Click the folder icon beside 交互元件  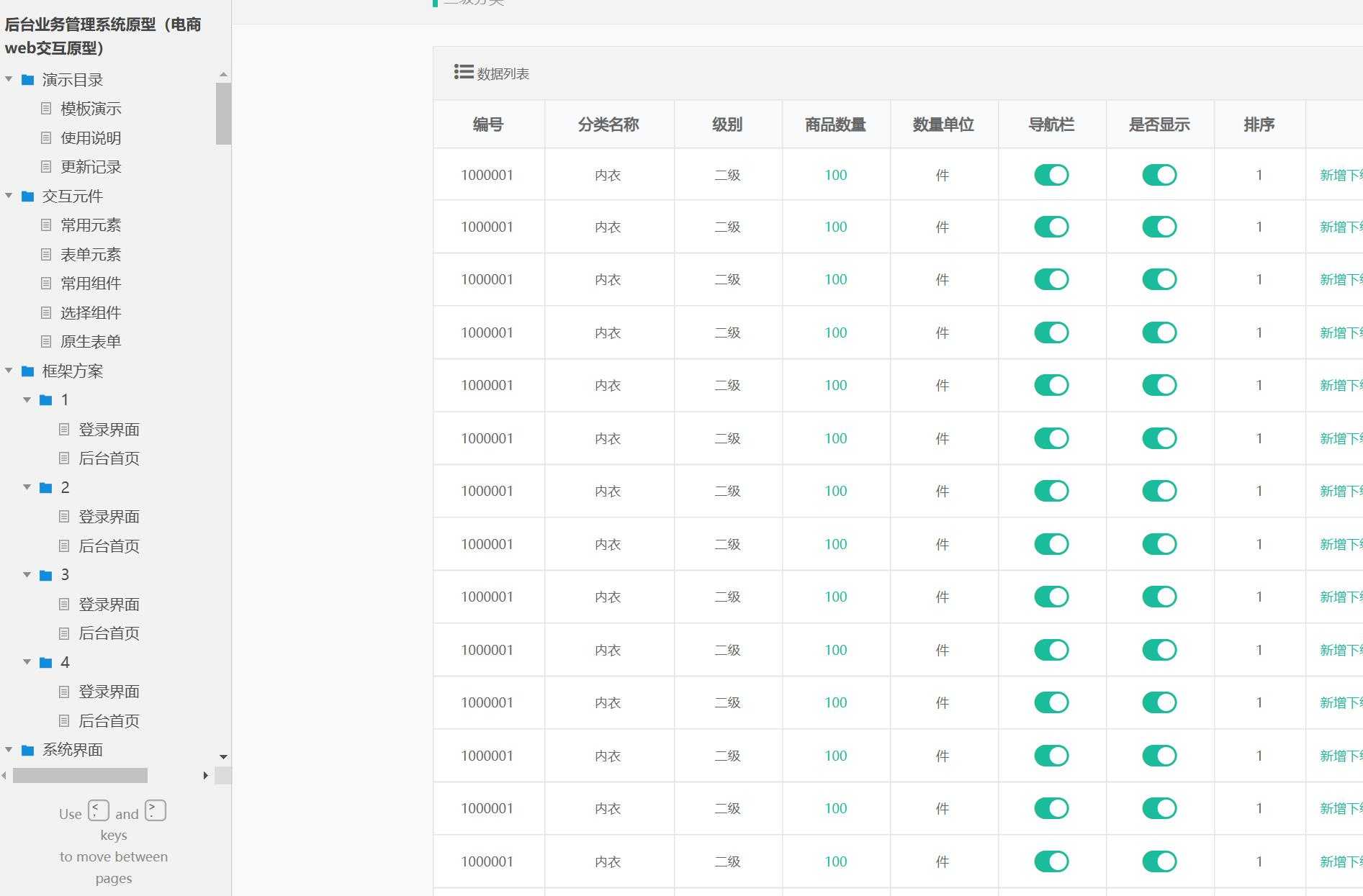click(27, 196)
